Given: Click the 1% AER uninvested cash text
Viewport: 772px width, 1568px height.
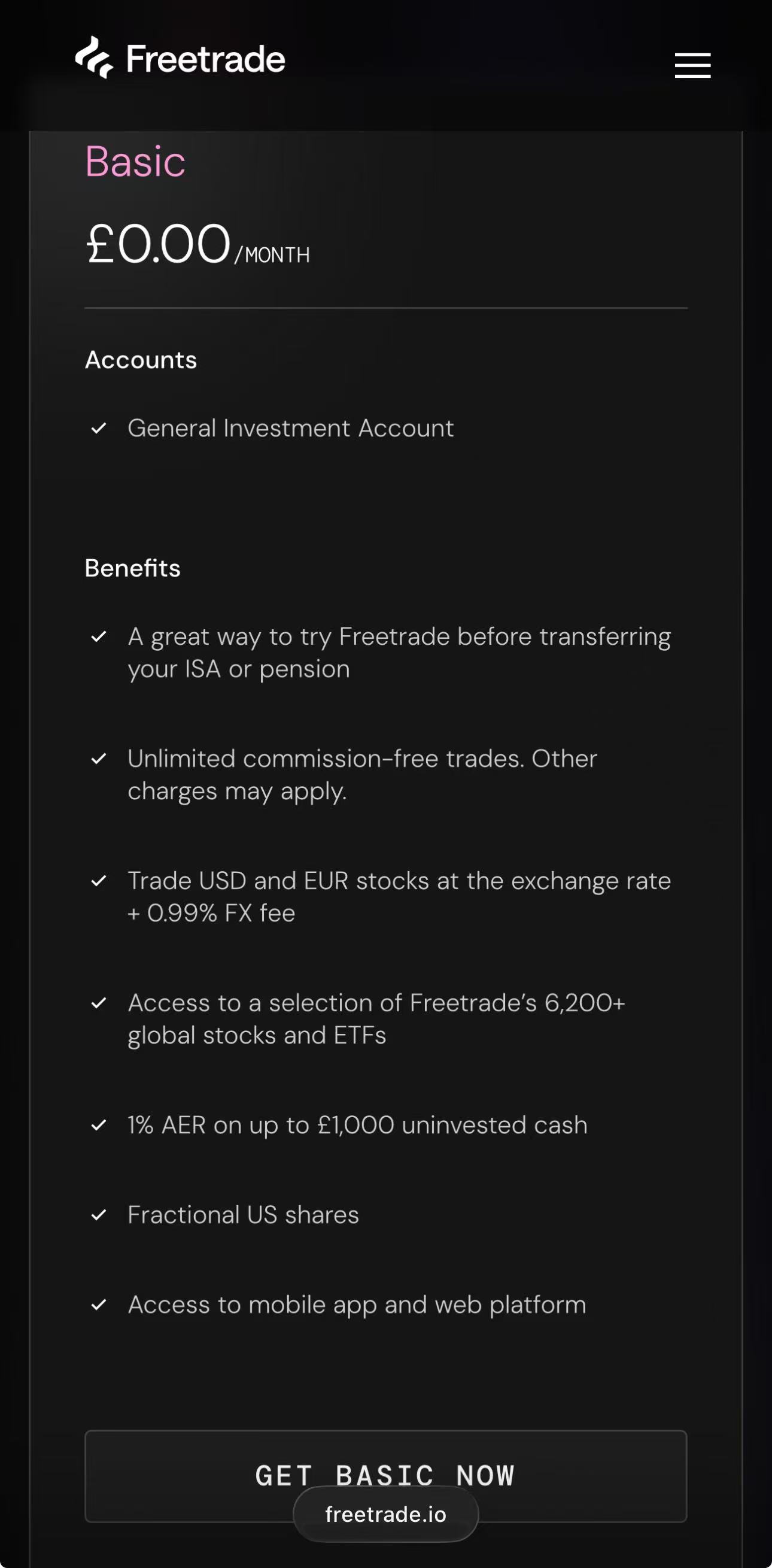Looking at the screenshot, I should [x=358, y=1126].
